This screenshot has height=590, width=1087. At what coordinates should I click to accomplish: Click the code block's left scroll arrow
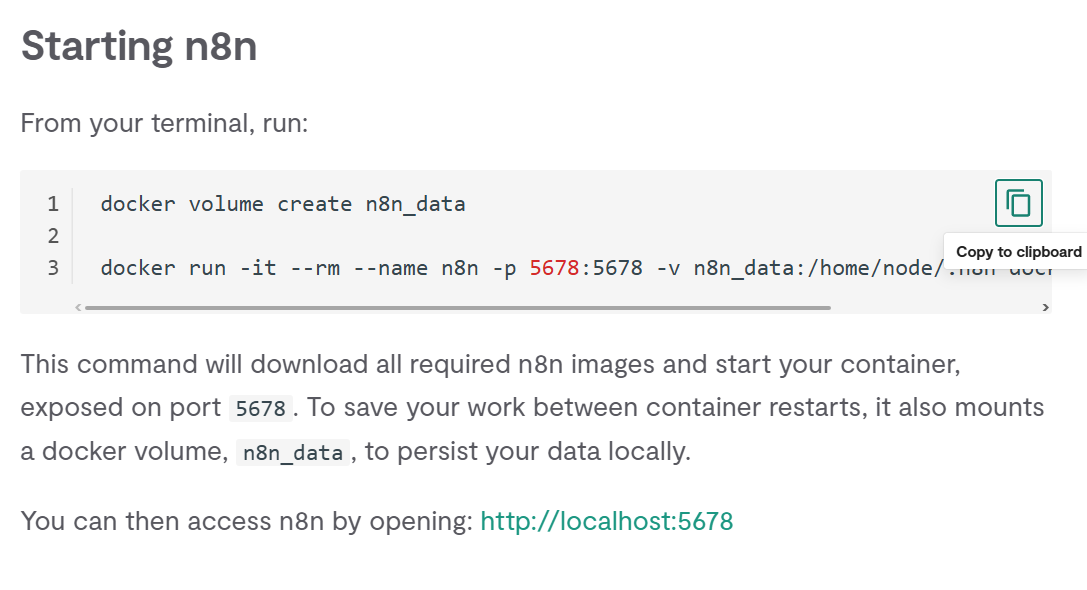click(79, 308)
